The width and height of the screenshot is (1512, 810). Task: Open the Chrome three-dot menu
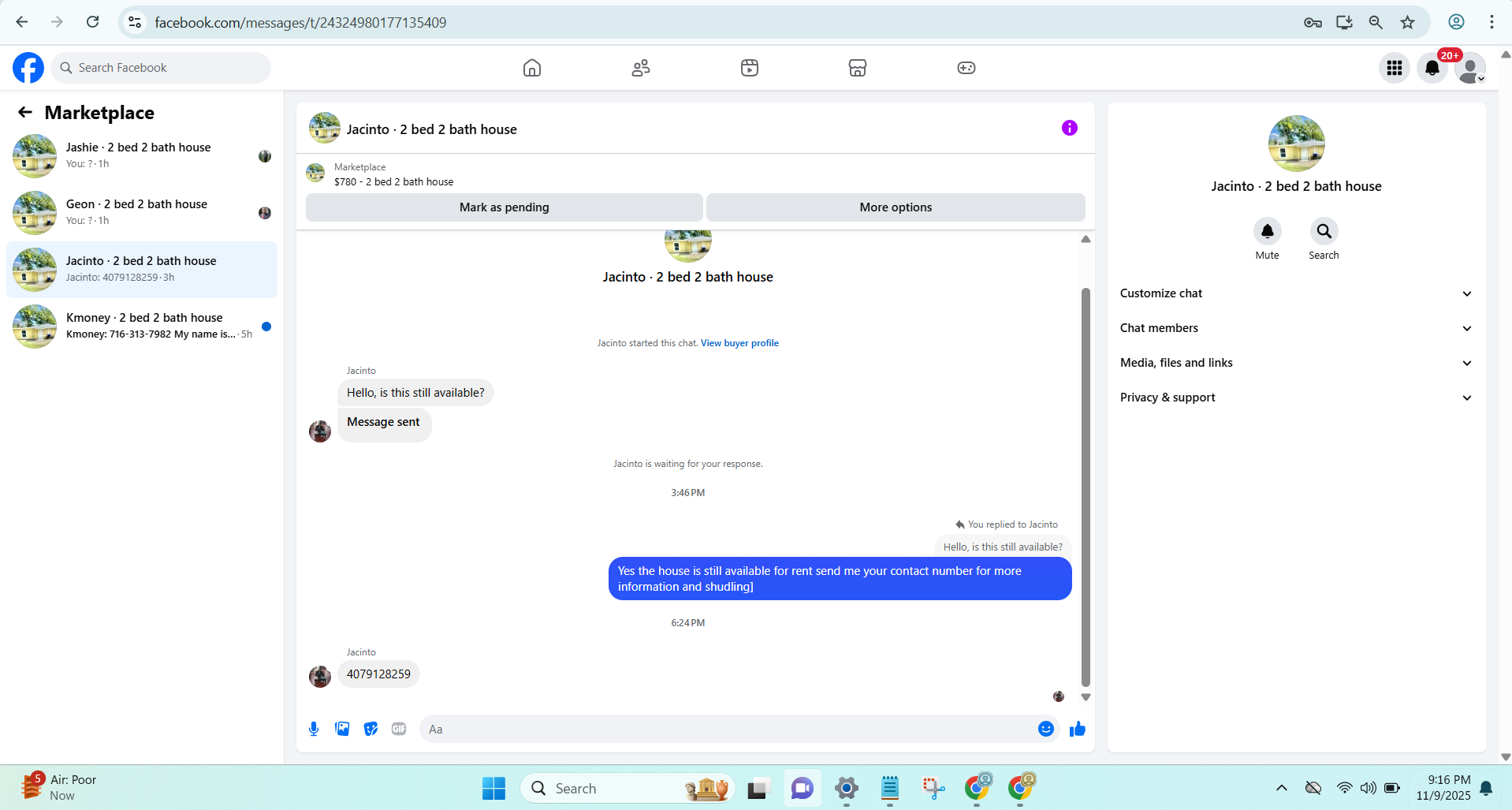click(1492, 22)
